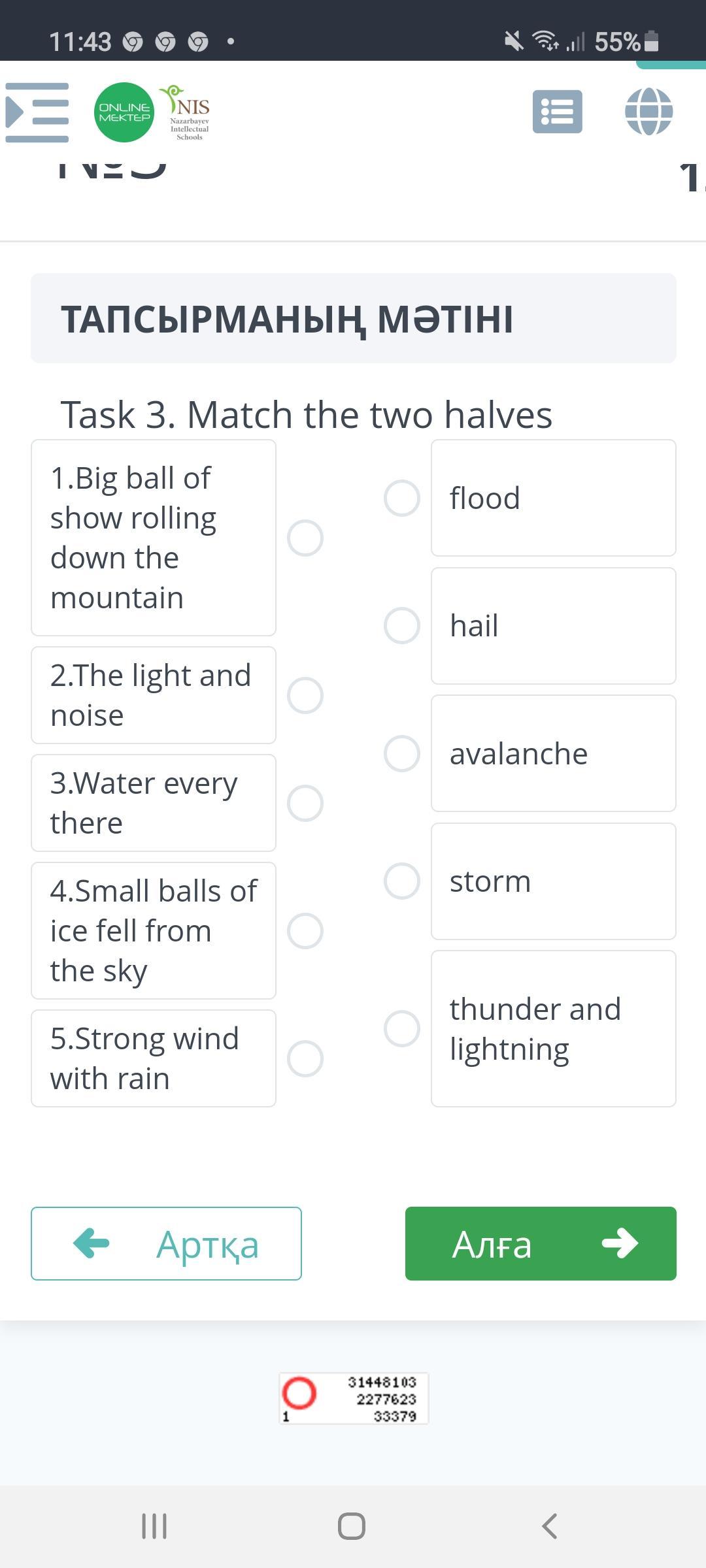Screen dimensions: 706x1568
Task: Tap the '3.Water every there' box
Action: point(154,803)
